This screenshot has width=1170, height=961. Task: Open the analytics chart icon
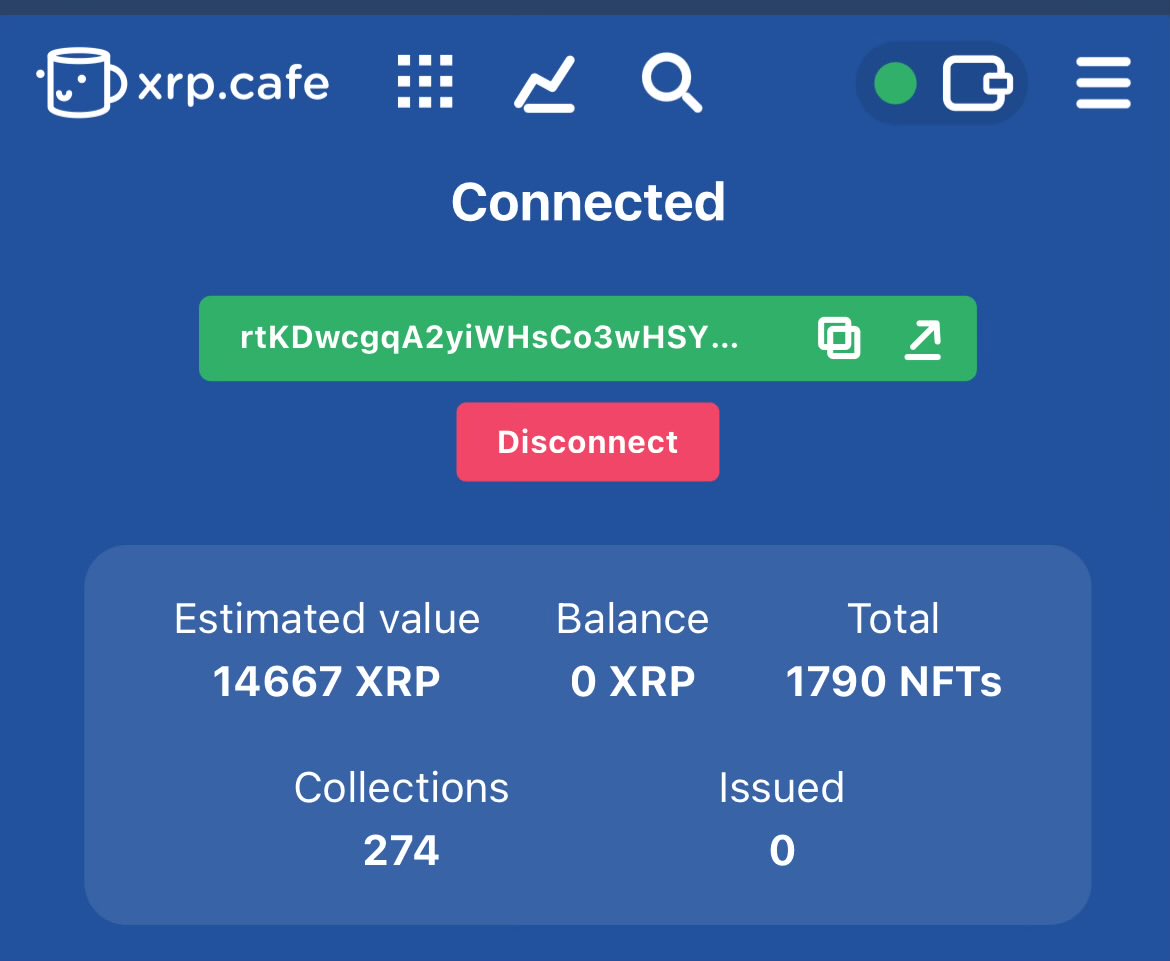(545, 84)
